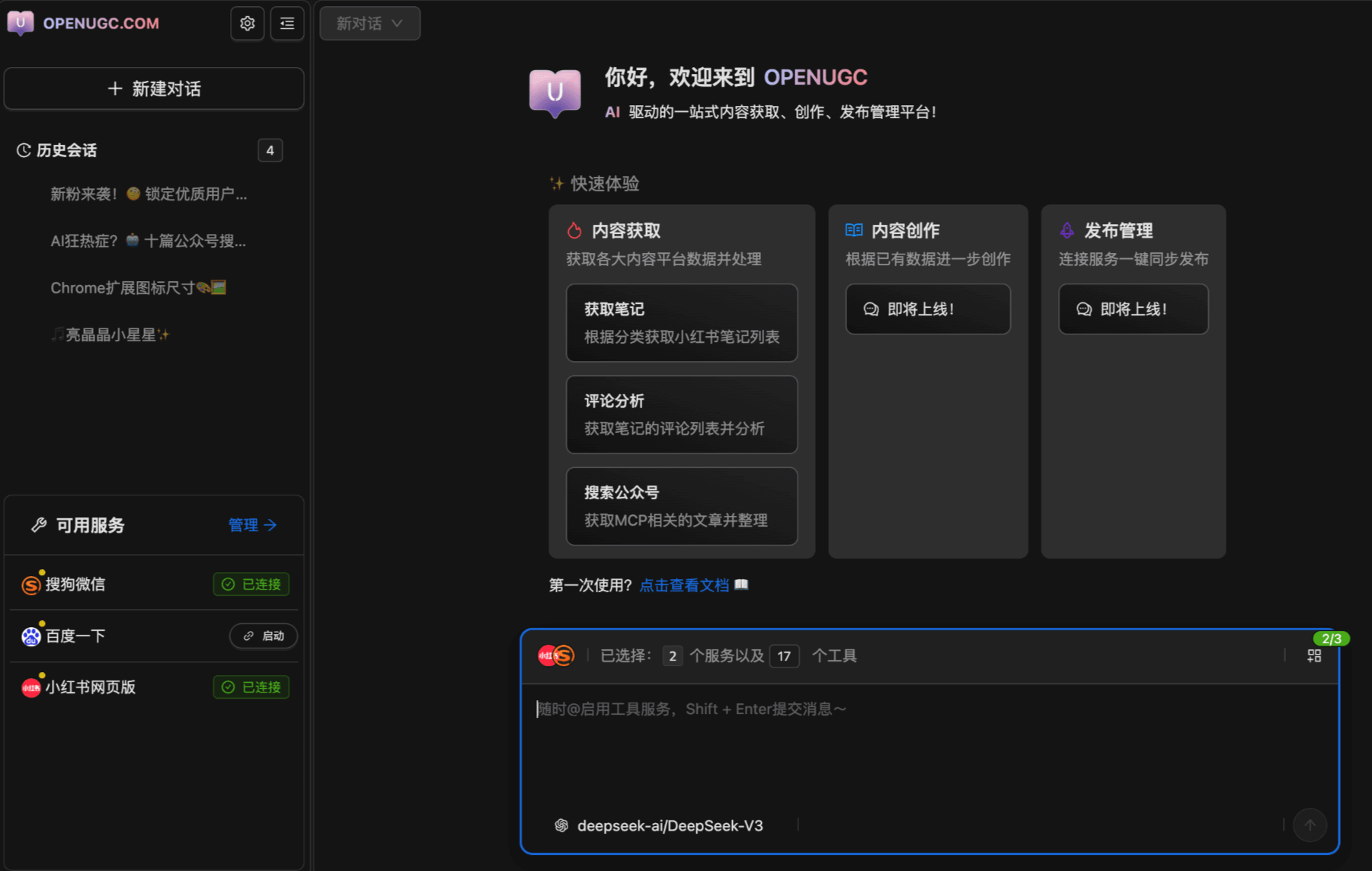
Task: Click the chat bubble icon in 发布管理 card
Action: pos(1084,309)
